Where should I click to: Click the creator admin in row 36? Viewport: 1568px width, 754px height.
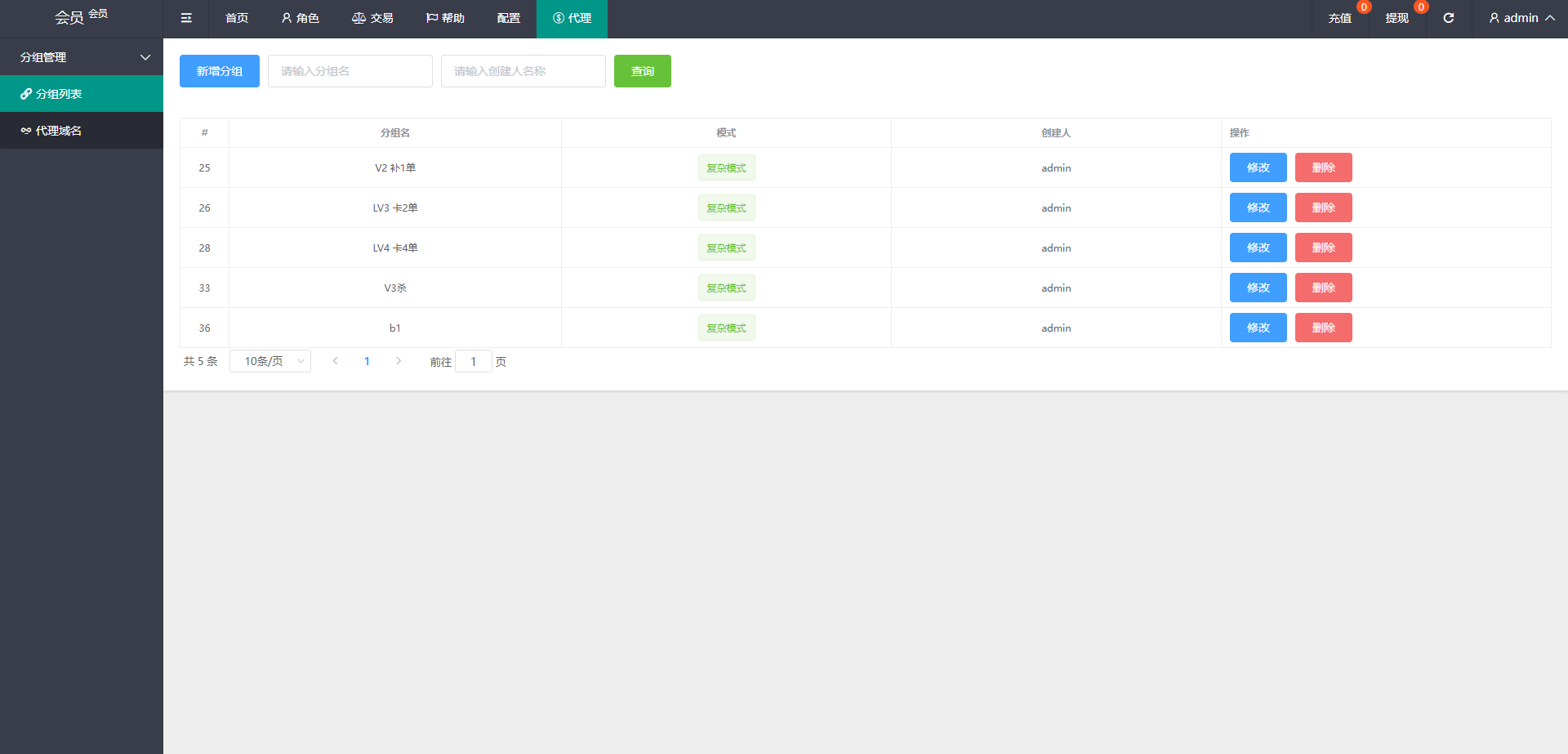[x=1056, y=328]
